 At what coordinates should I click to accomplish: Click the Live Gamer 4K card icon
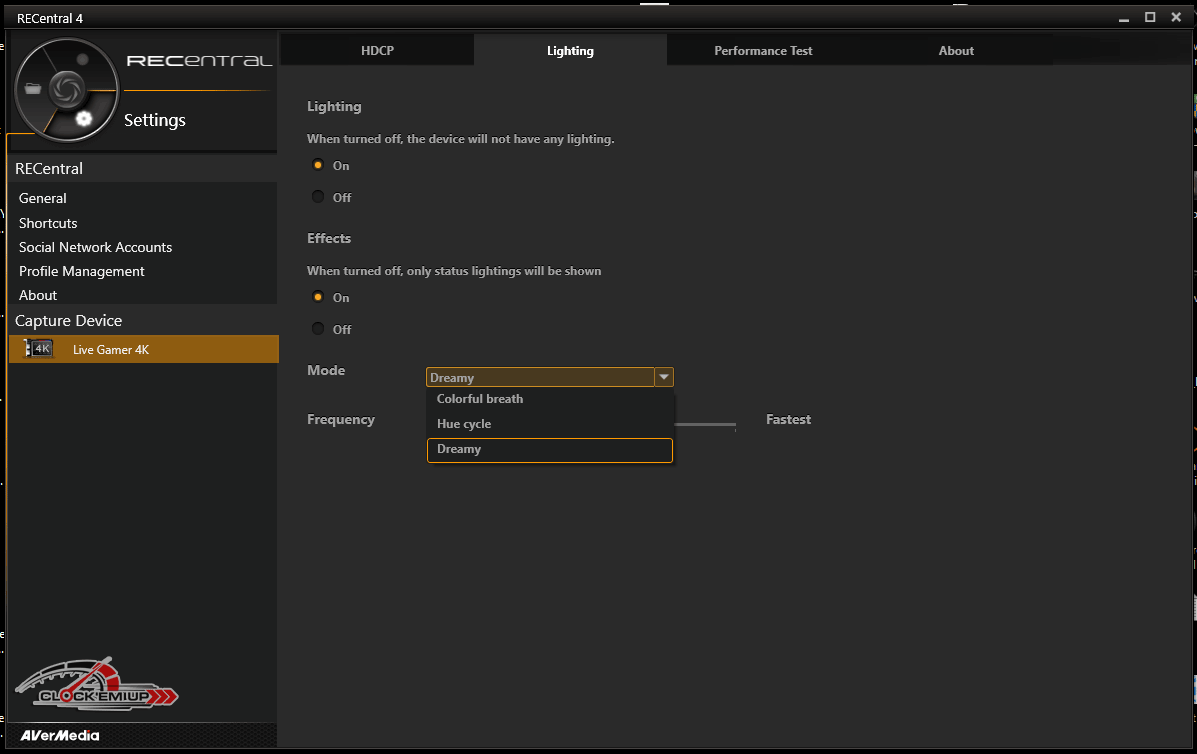(40, 349)
